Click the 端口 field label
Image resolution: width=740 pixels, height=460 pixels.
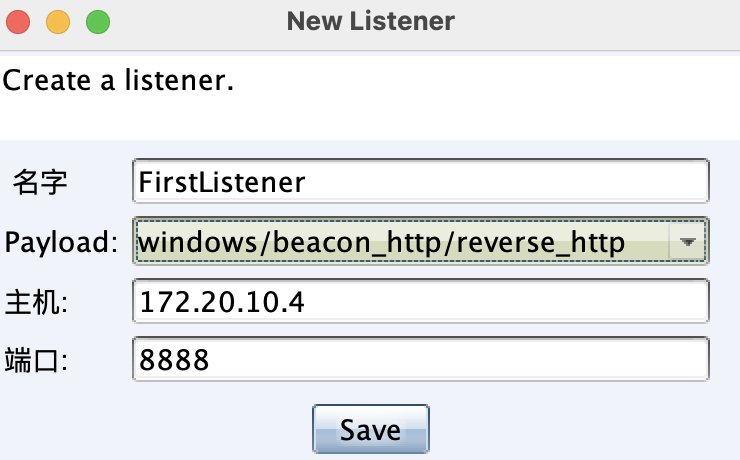[35, 360]
